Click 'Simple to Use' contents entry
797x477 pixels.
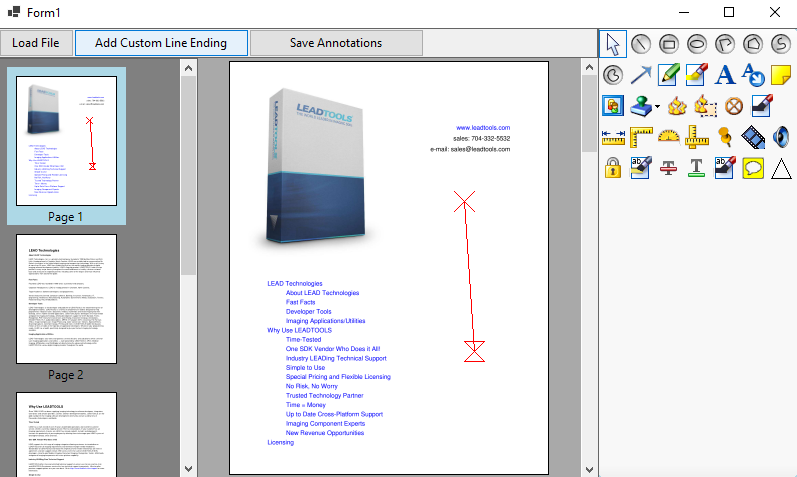point(305,367)
